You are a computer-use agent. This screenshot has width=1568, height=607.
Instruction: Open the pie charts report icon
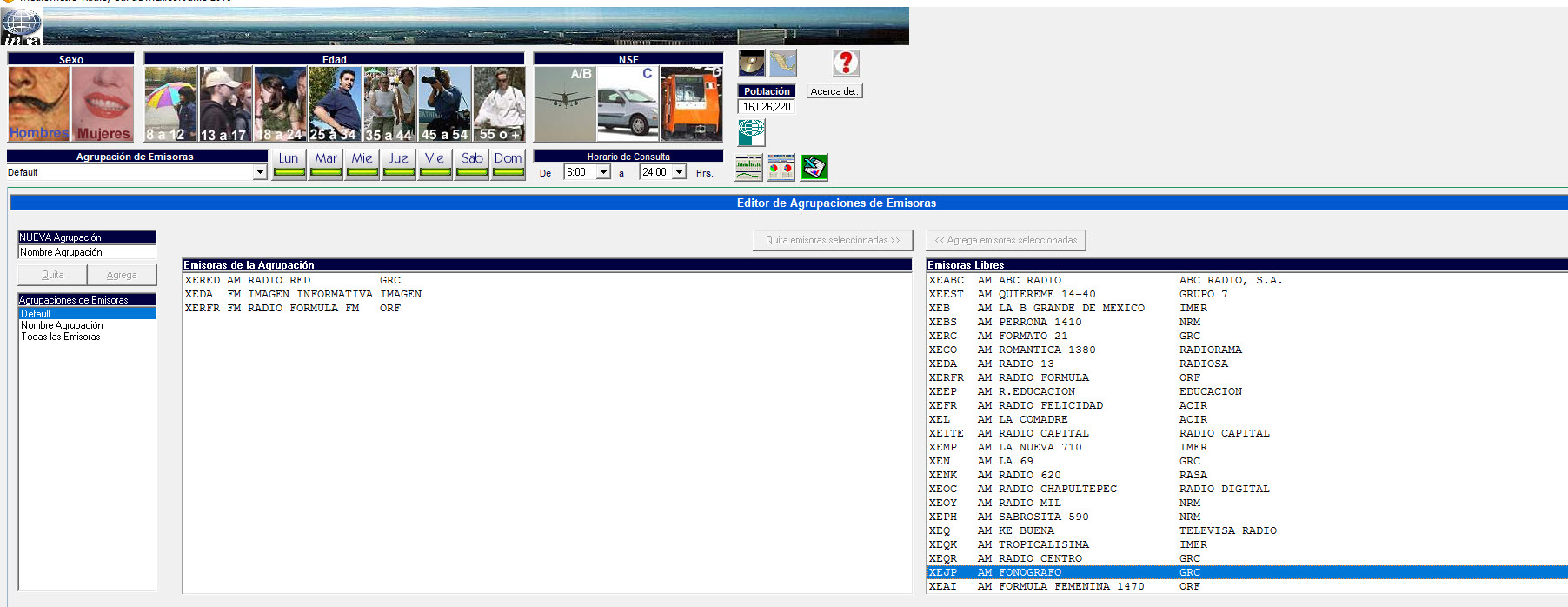tap(781, 167)
